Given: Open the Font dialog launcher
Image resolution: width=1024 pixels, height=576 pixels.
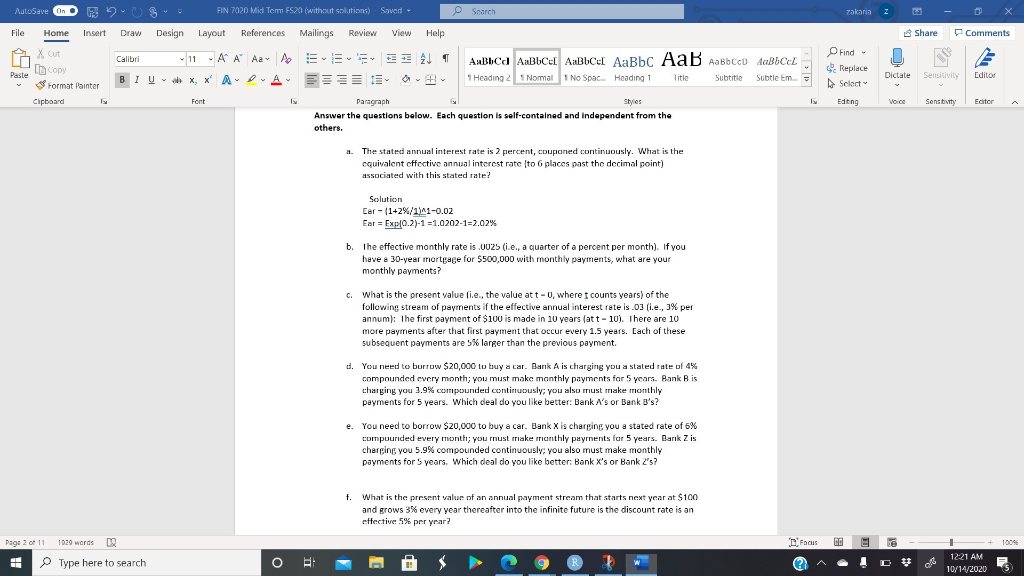Looking at the screenshot, I should pyautogui.click(x=294, y=101).
